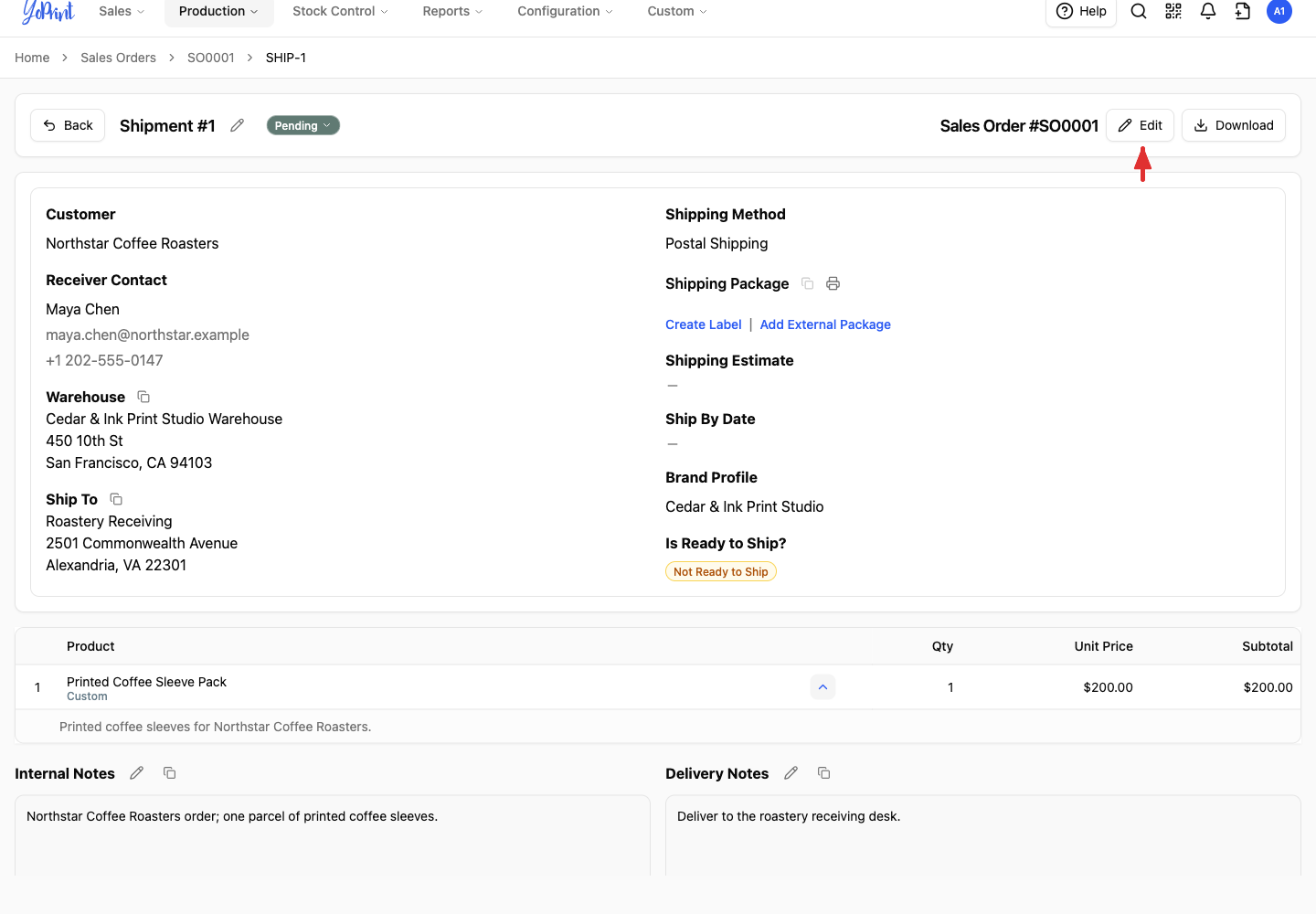Open the Stock Control menu
This screenshot has height=914, width=1316.
click(340, 11)
